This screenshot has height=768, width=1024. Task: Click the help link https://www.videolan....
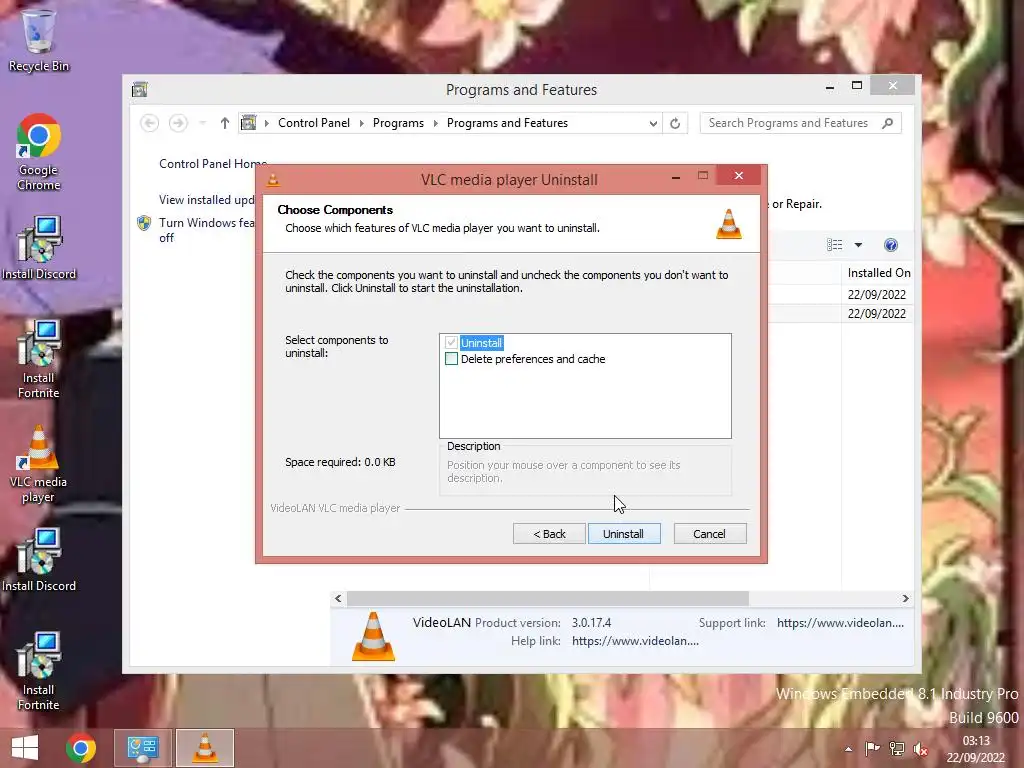tap(635, 641)
